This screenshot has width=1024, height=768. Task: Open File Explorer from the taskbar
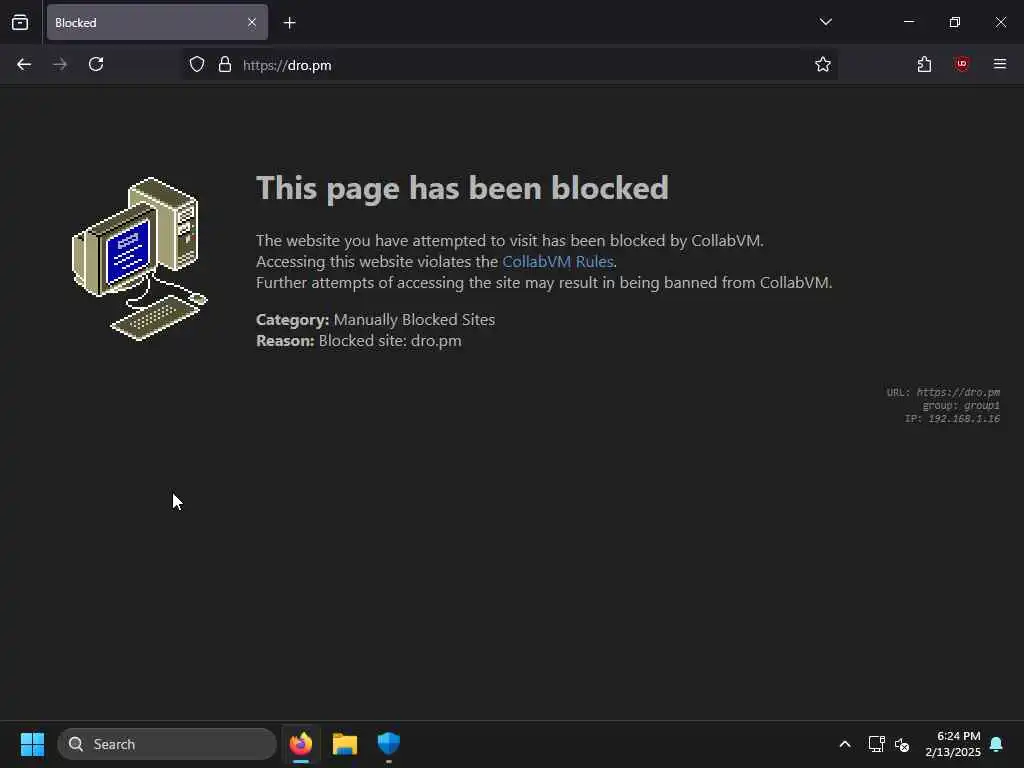345,744
